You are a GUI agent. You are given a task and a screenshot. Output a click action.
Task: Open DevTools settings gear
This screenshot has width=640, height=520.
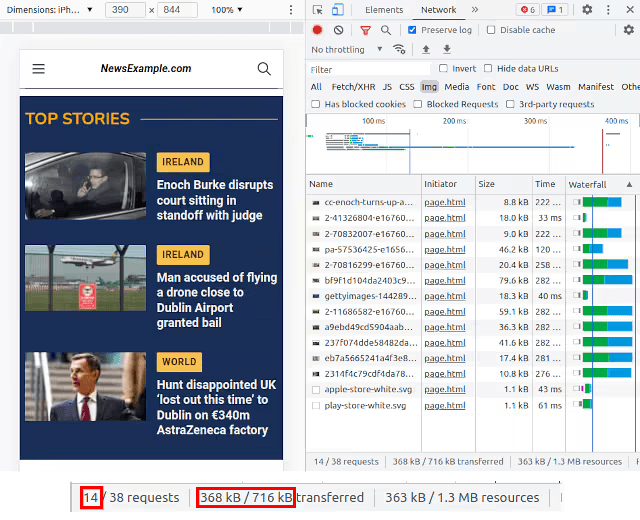point(587,10)
